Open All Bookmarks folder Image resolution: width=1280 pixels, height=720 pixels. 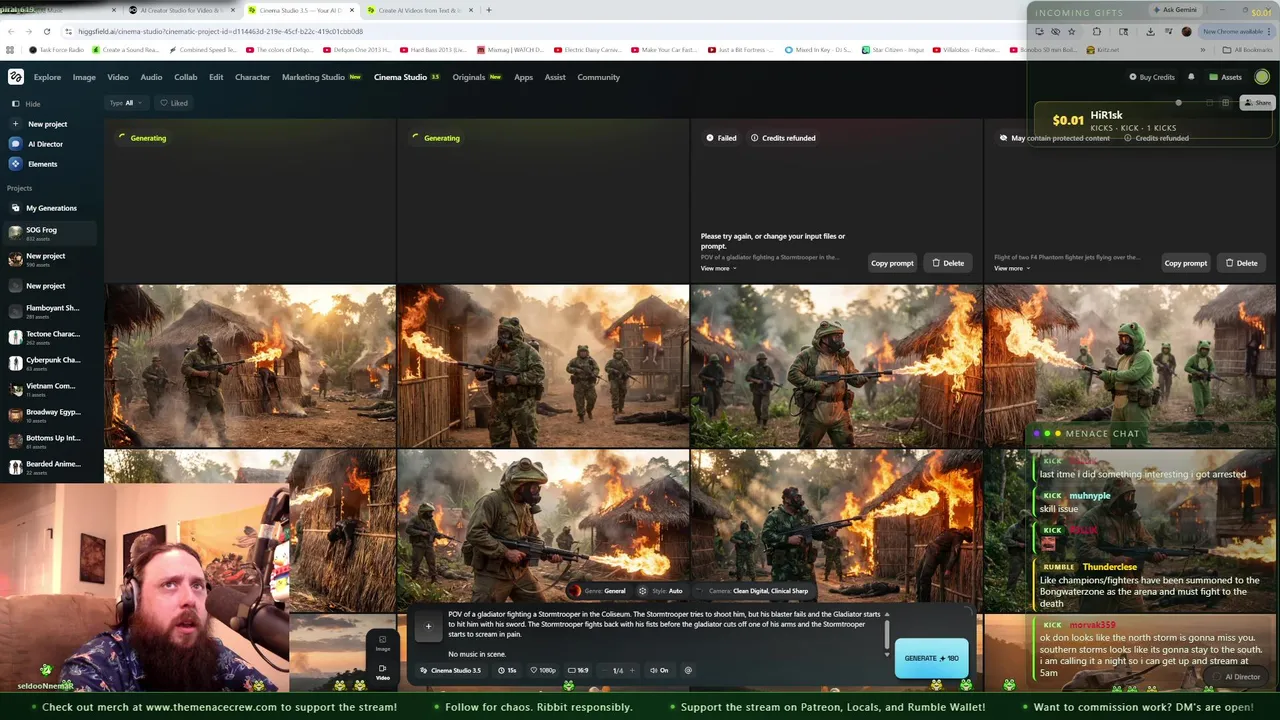point(1247,50)
